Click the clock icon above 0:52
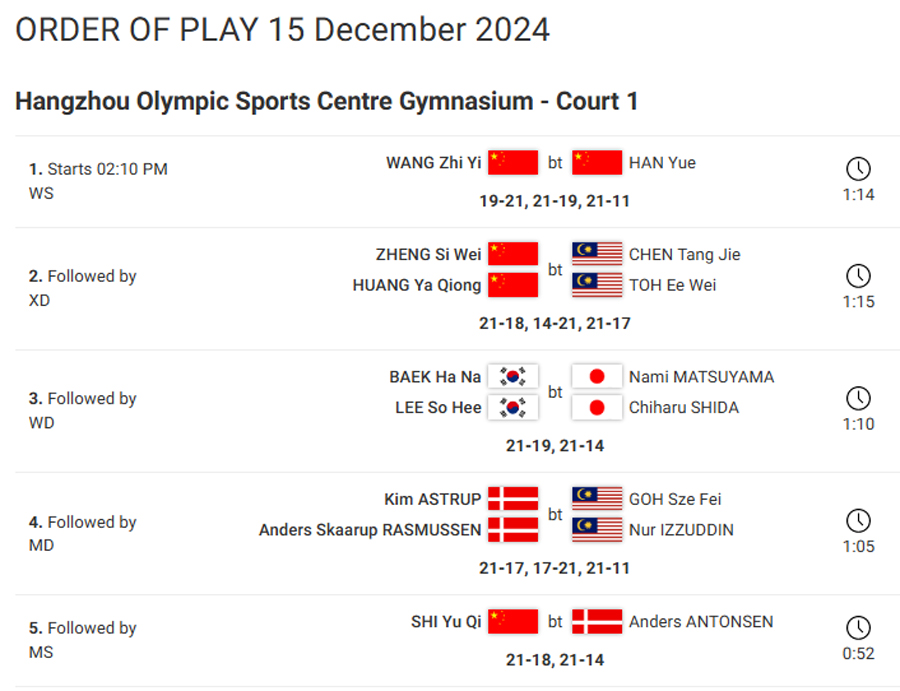This screenshot has height=691, width=900. [858, 627]
